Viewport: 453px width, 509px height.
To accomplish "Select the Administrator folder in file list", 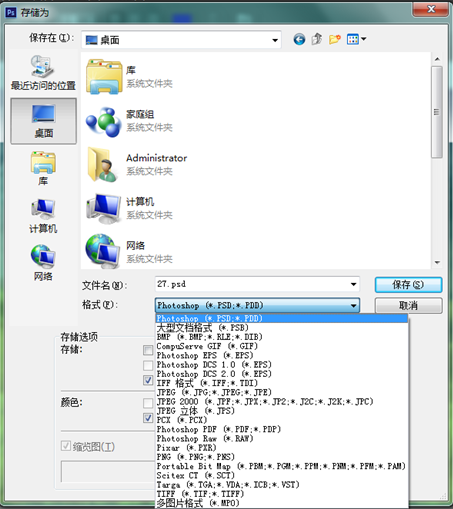I will click(137, 165).
